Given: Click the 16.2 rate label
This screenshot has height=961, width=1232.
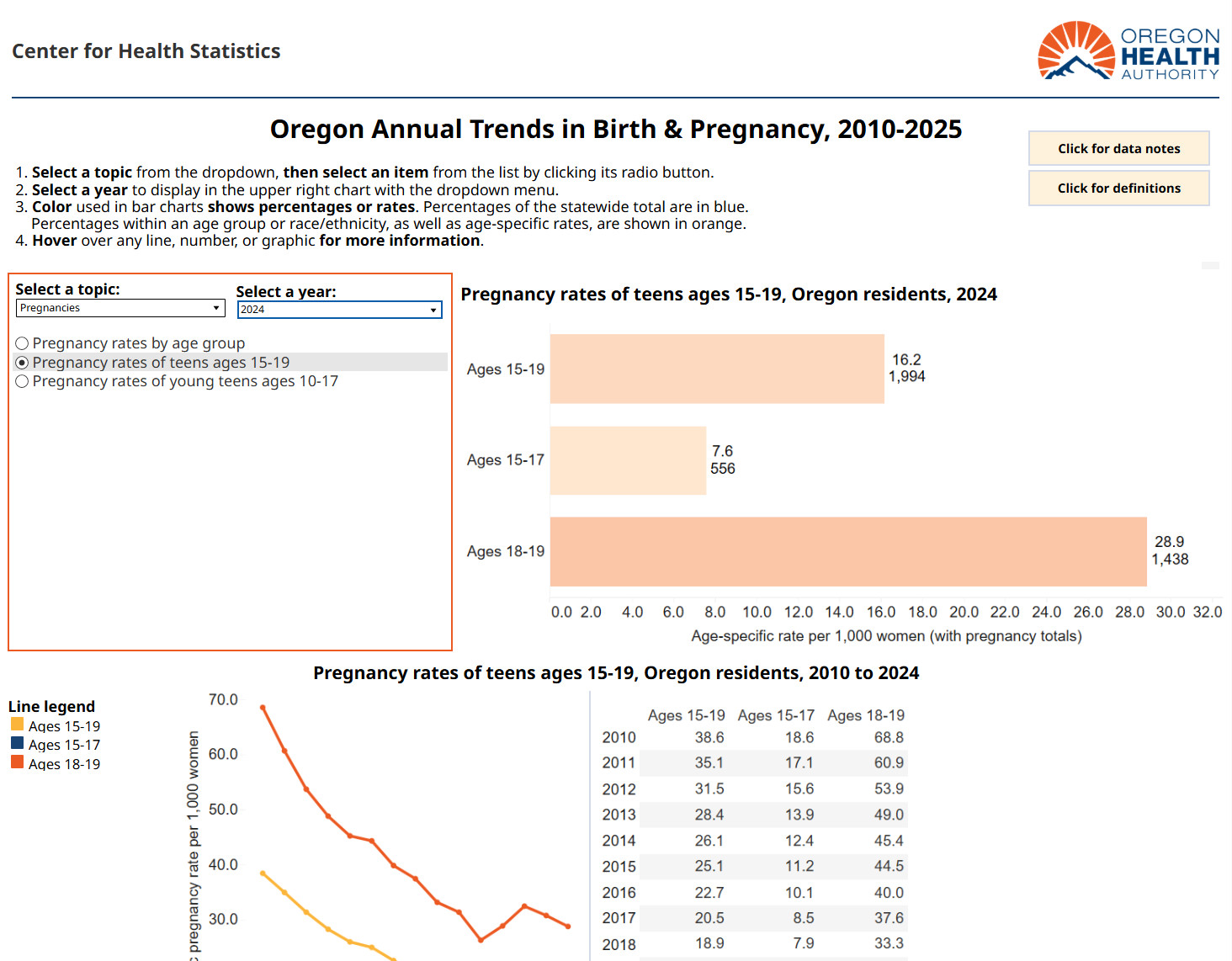Looking at the screenshot, I should point(906,359).
